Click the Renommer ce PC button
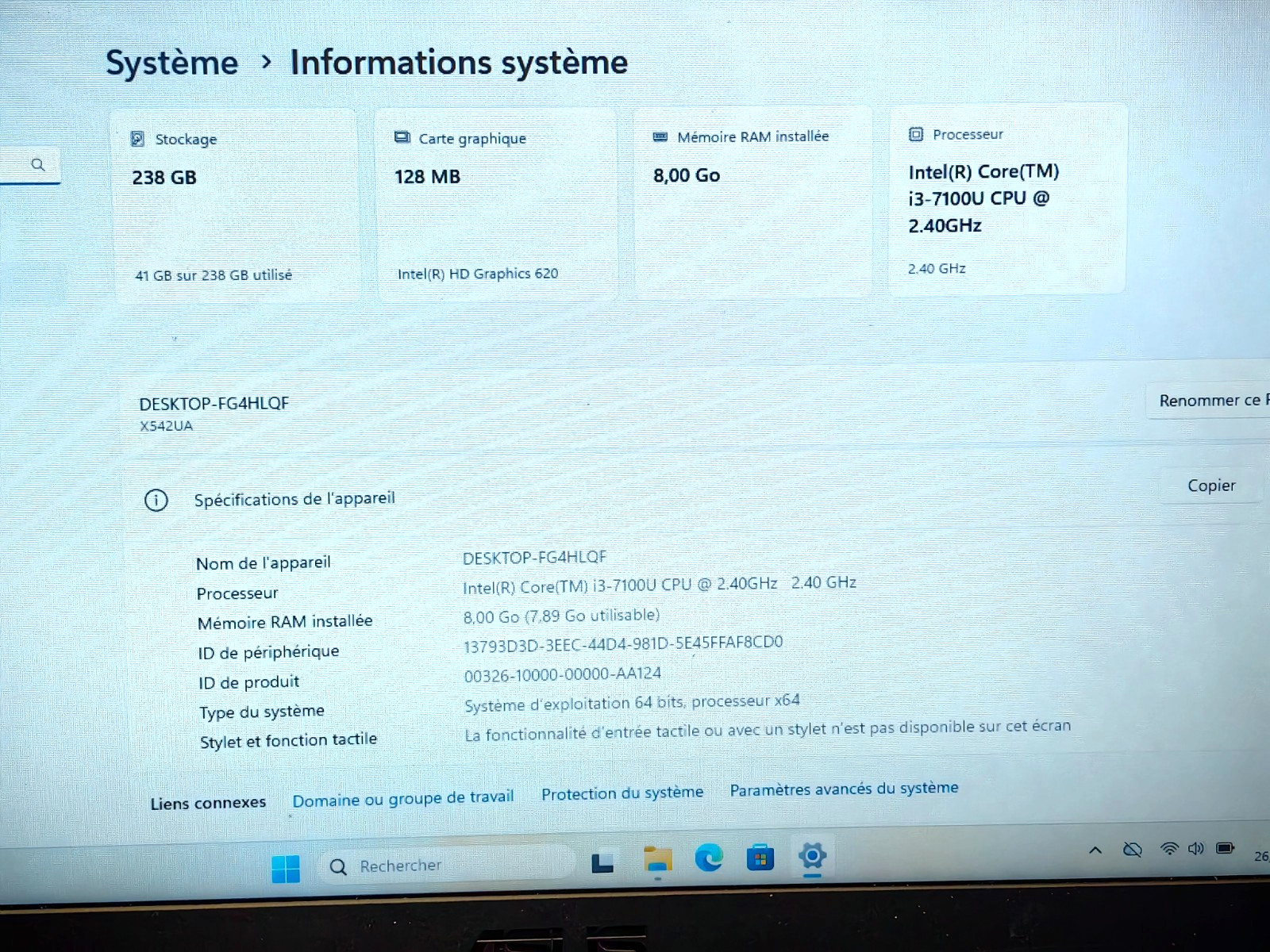The image size is (1270, 952). pyautogui.click(x=1208, y=401)
